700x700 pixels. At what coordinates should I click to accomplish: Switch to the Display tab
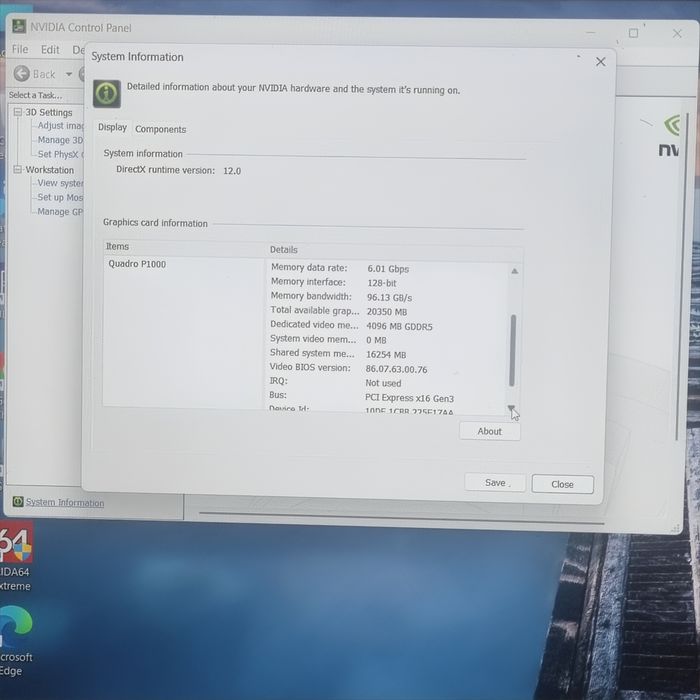click(112, 128)
